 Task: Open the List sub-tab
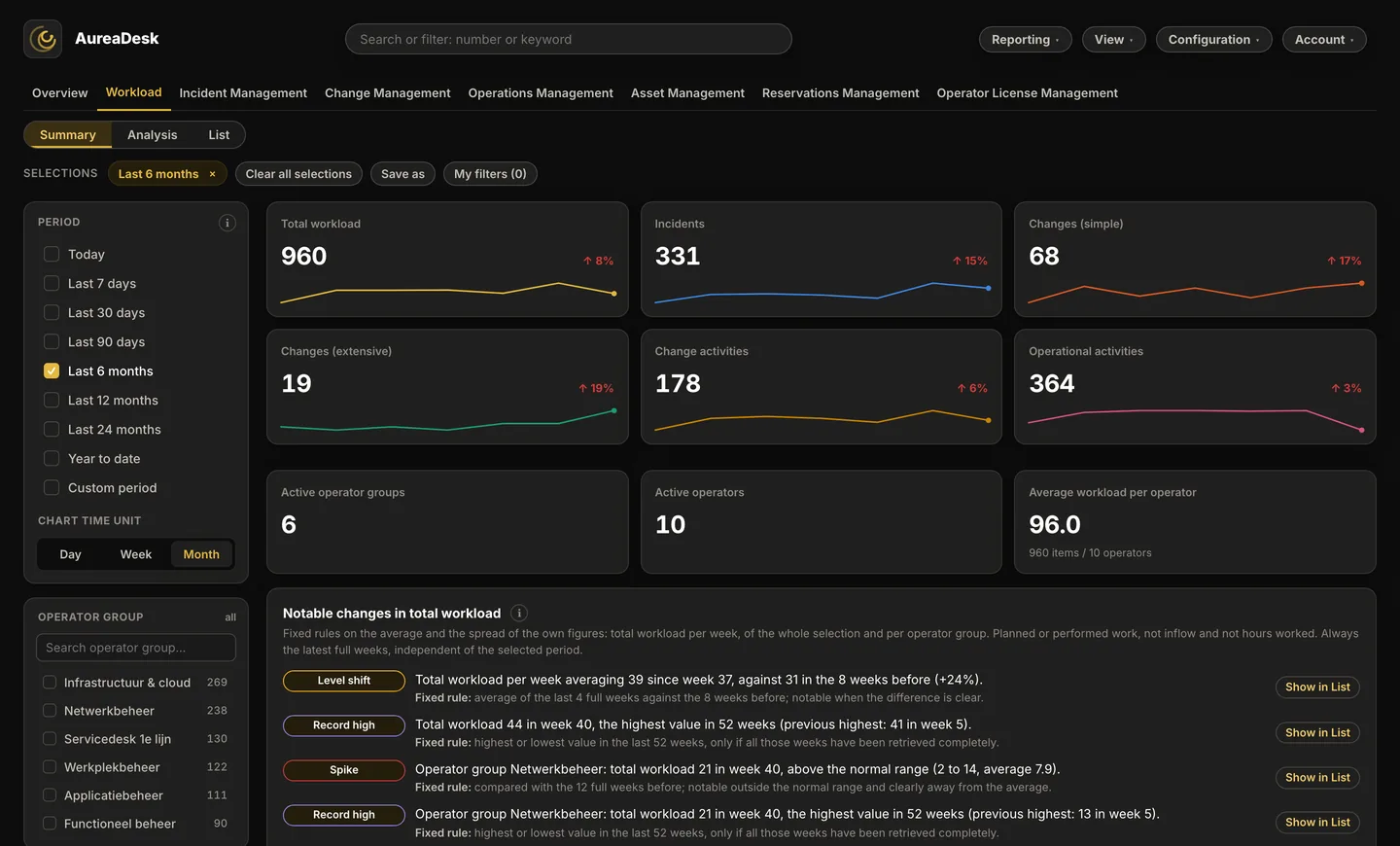tap(219, 135)
